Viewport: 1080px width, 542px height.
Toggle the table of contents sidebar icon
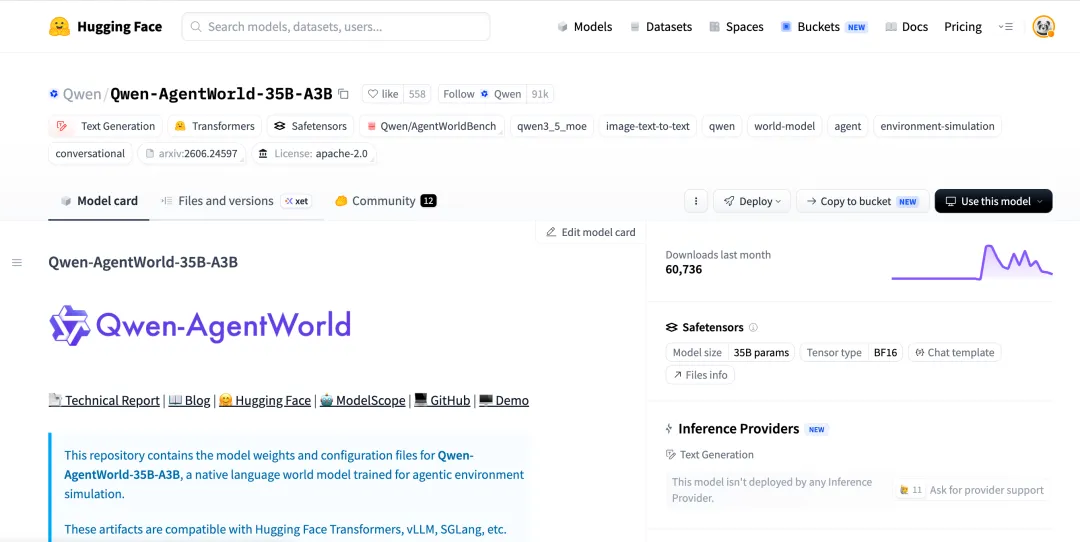pos(17,262)
